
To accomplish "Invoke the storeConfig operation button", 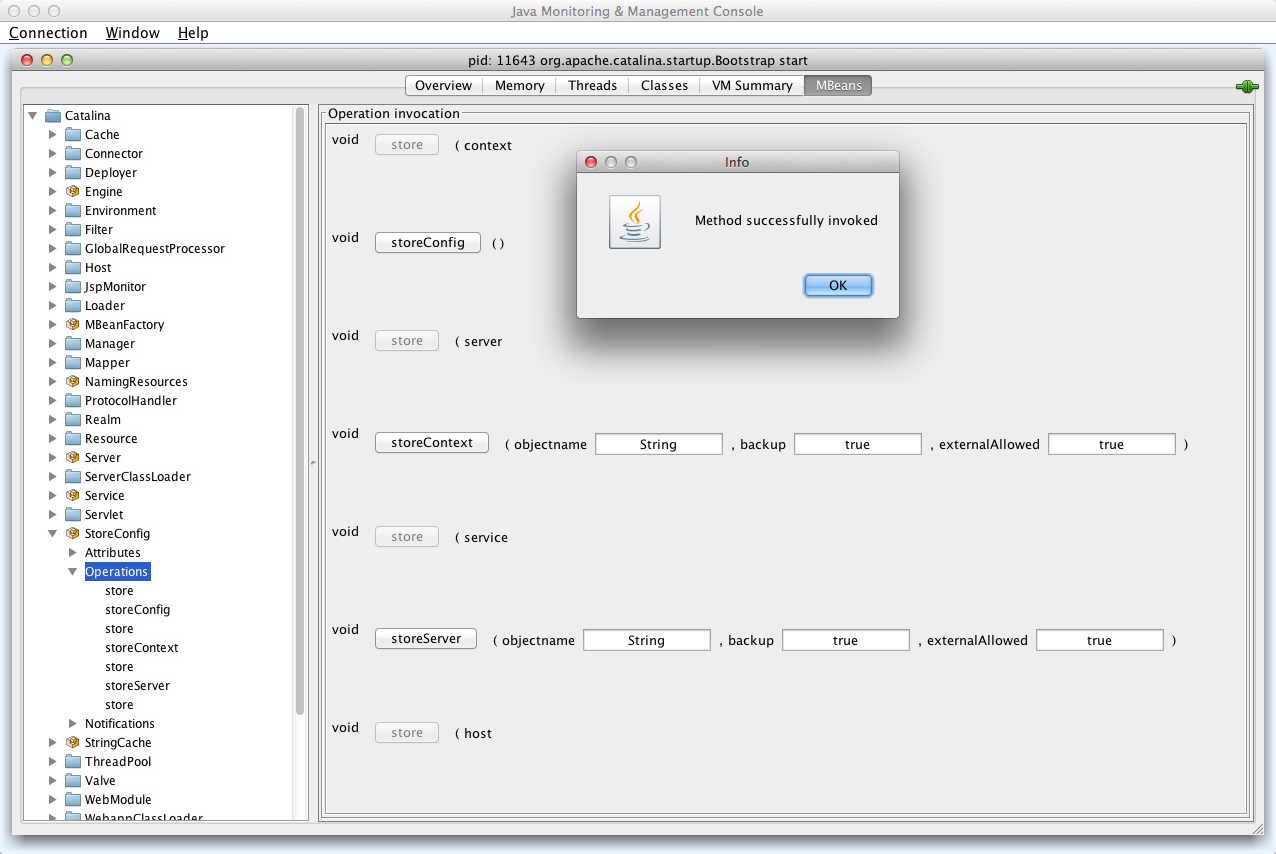I will [428, 243].
